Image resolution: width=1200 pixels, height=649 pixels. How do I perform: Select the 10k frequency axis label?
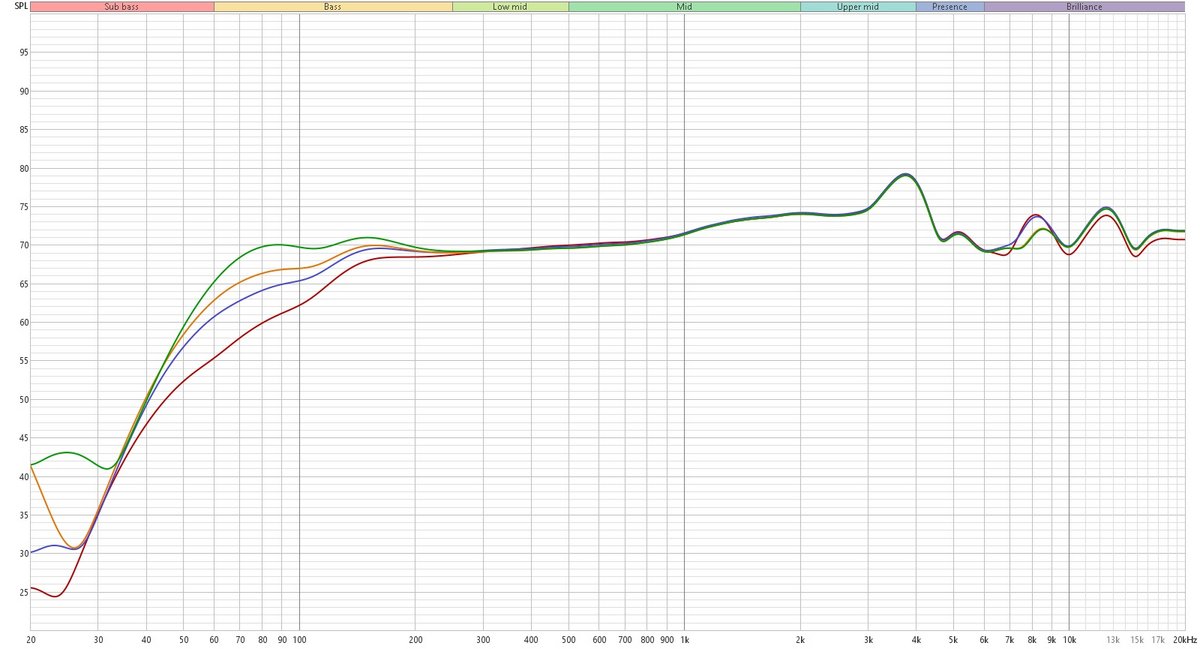pyautogui.click(x=1069, y=639)
